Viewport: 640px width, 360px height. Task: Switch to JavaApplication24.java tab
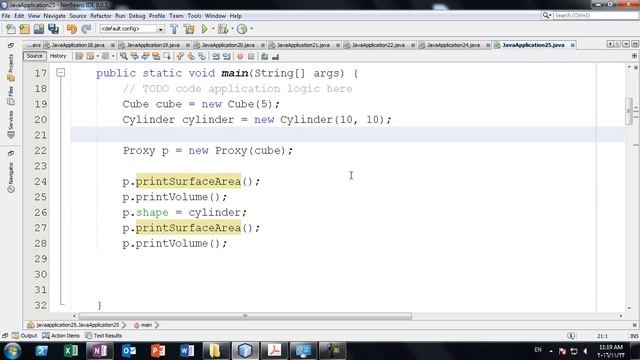(x=453, y=45)
